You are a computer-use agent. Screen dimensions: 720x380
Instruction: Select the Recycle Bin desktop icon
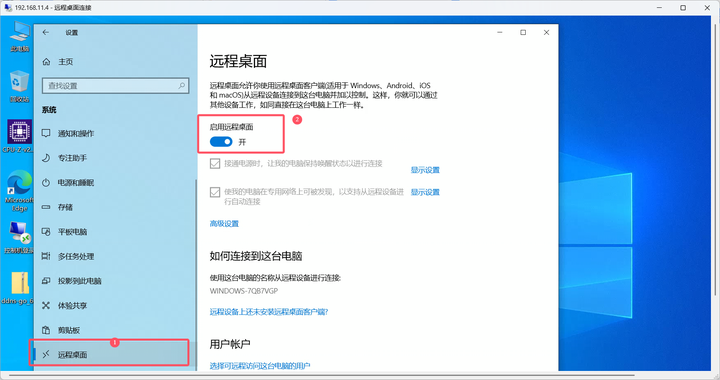19,86
